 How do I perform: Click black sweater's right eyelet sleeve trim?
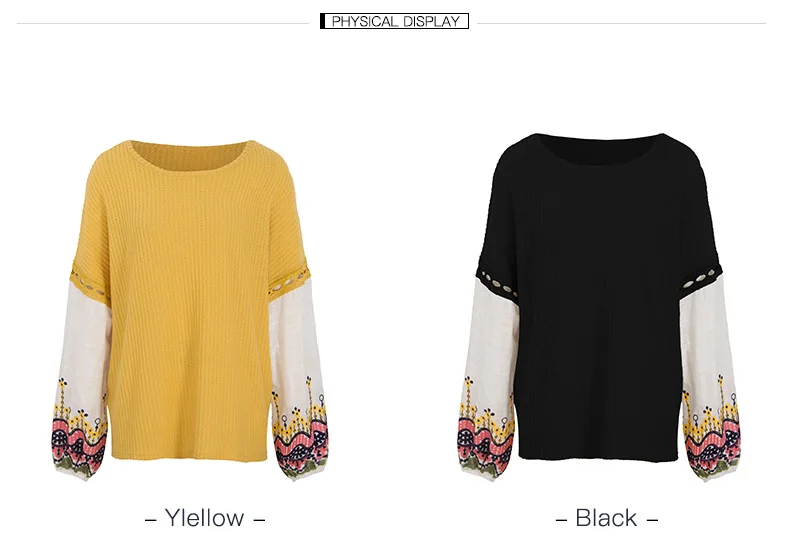click(x=701, y=280)
